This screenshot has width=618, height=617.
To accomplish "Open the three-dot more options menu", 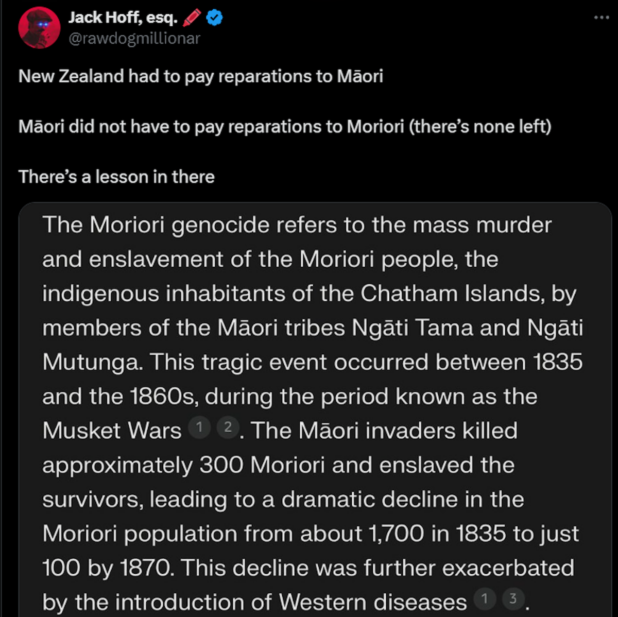I will point(600,17).
